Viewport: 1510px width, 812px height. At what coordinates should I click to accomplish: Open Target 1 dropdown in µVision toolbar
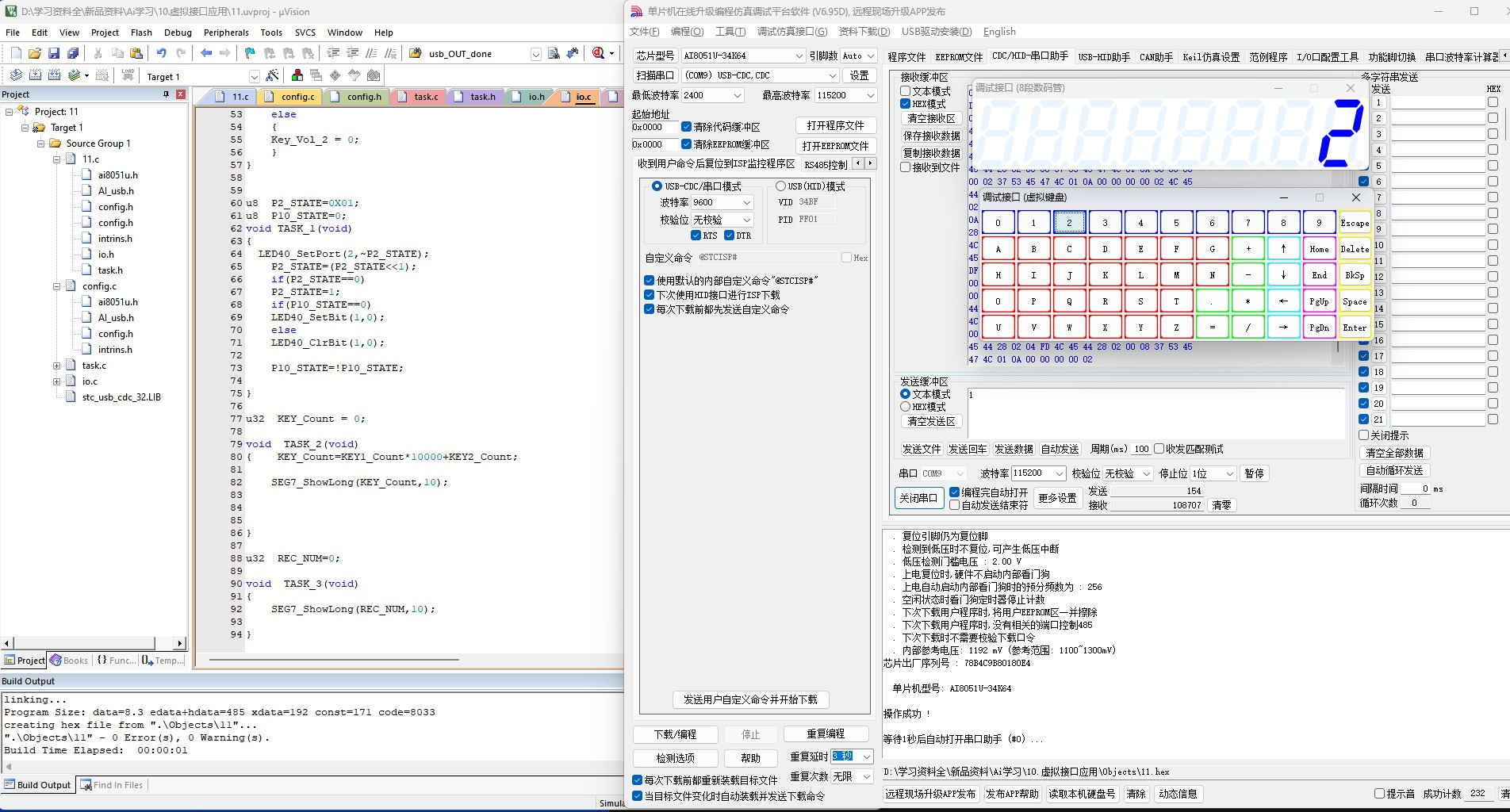(x=254, y=76)
